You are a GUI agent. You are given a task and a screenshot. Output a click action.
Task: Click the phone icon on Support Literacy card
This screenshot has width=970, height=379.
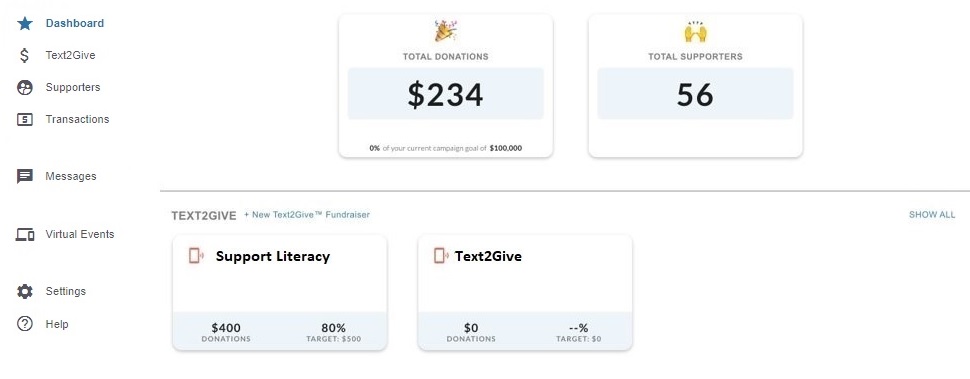point(196,255)
